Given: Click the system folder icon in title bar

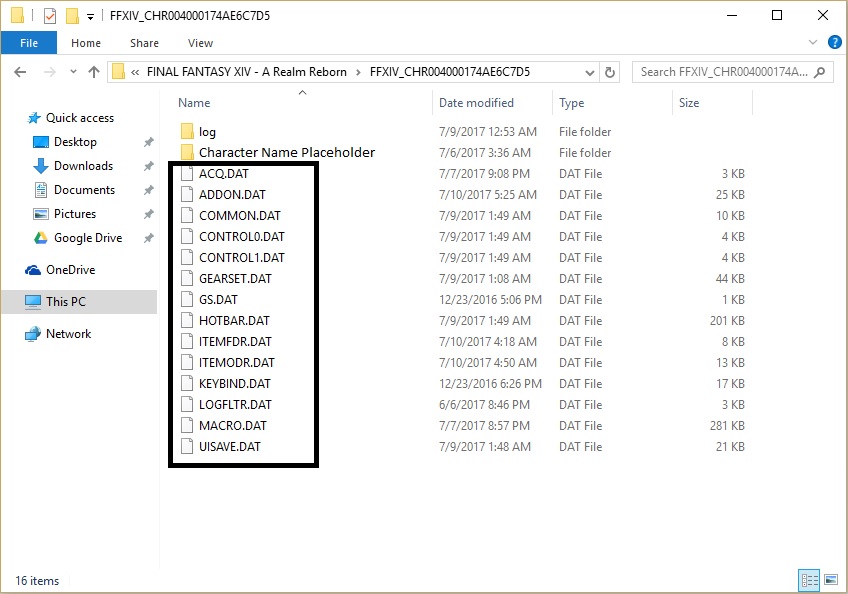Looking at the screenshot, I should 17,16.
